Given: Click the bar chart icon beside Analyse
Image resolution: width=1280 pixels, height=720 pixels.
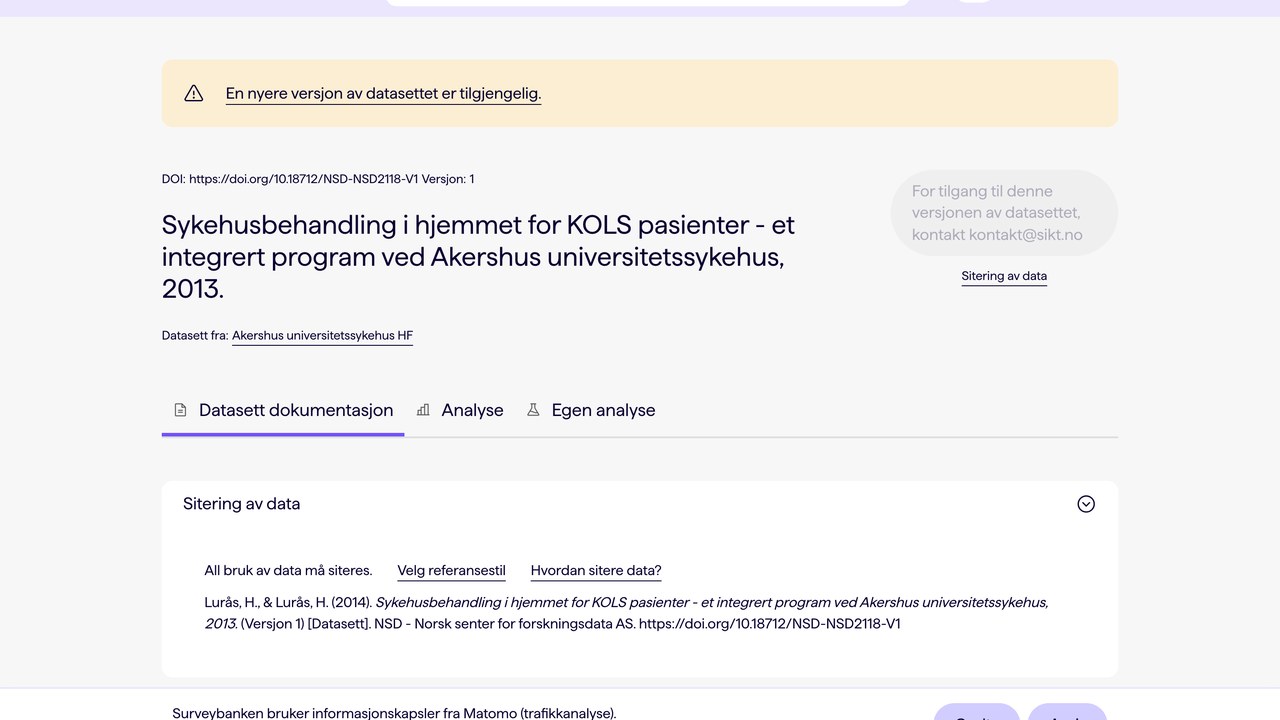Looking at the screenshot, I should 423,410.
